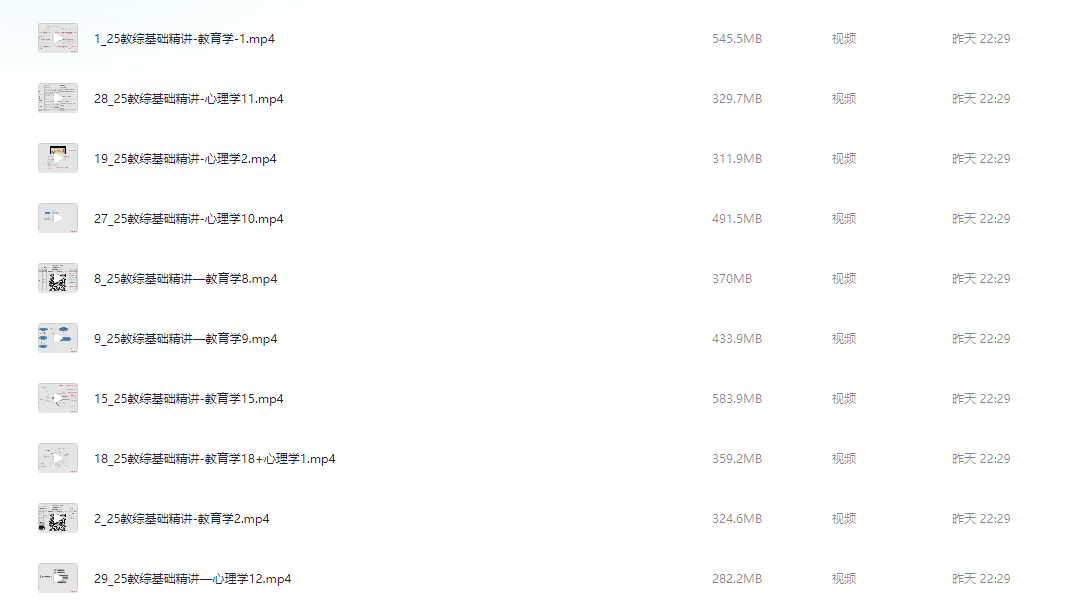1066x606 pixels.
Task: Click thumbnail of 18_25教综基础精讲-教育学18+心理学1.mp4
Action: (x=58, y=458)
